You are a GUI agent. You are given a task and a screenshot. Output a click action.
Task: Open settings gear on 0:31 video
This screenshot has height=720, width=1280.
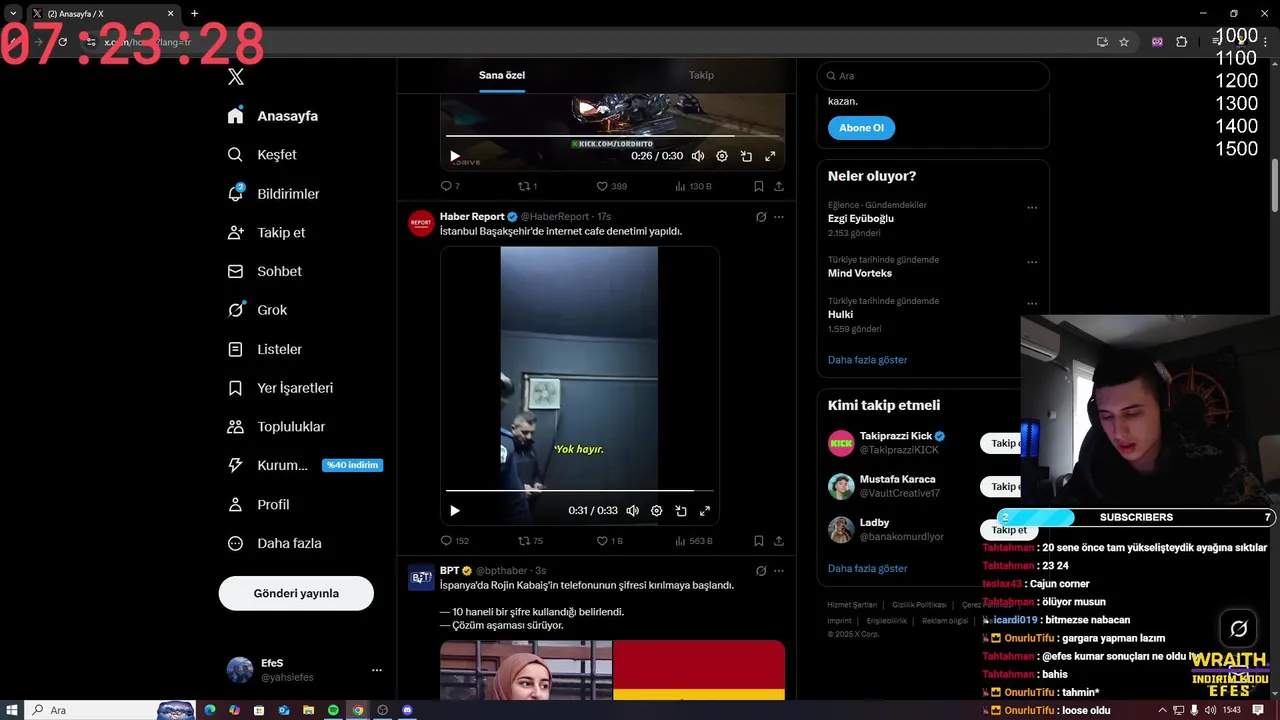click(657, 511)
